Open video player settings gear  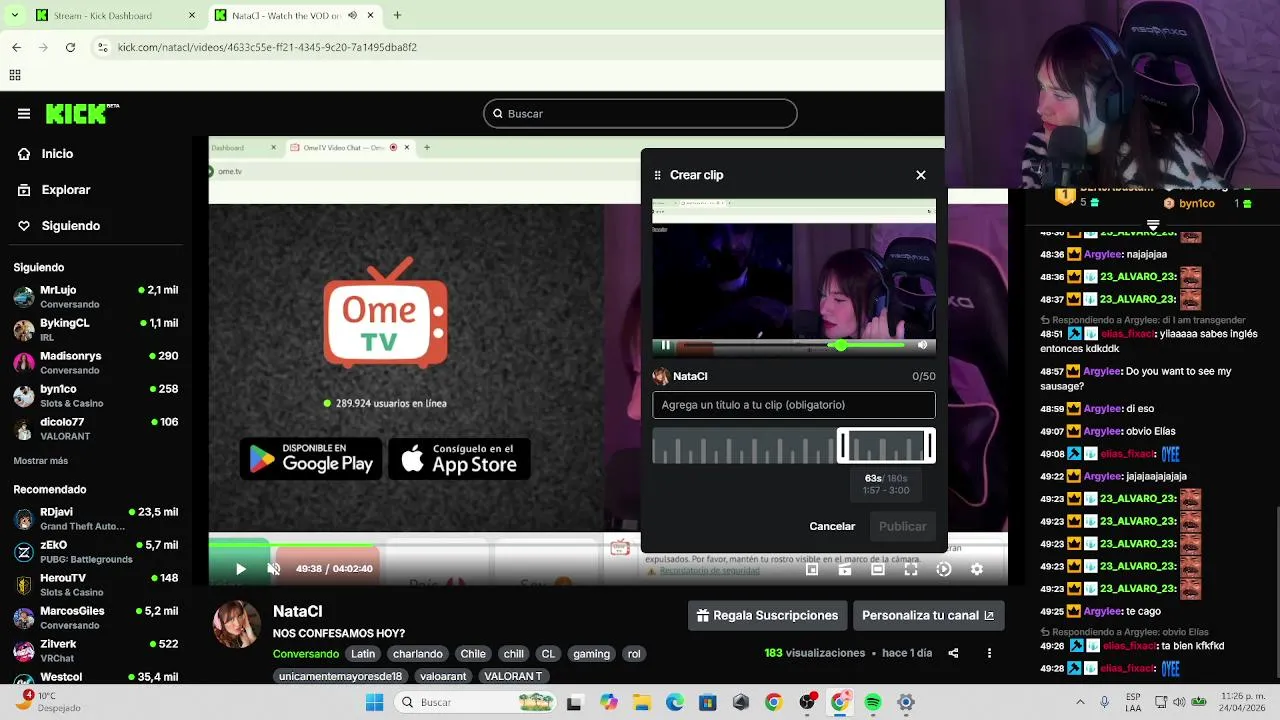coord(977,569)
